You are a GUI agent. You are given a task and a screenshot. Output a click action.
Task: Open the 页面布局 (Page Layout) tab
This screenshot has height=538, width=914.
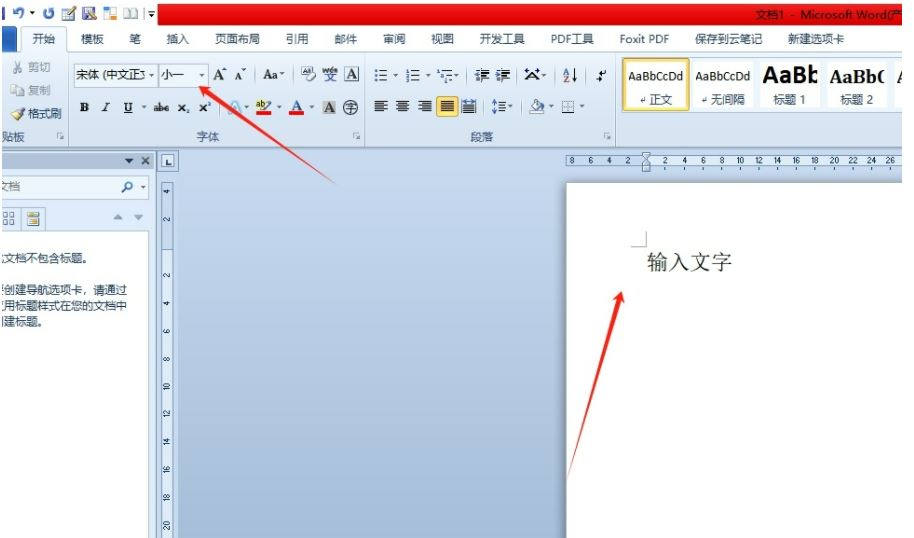(x=237, y=39)
